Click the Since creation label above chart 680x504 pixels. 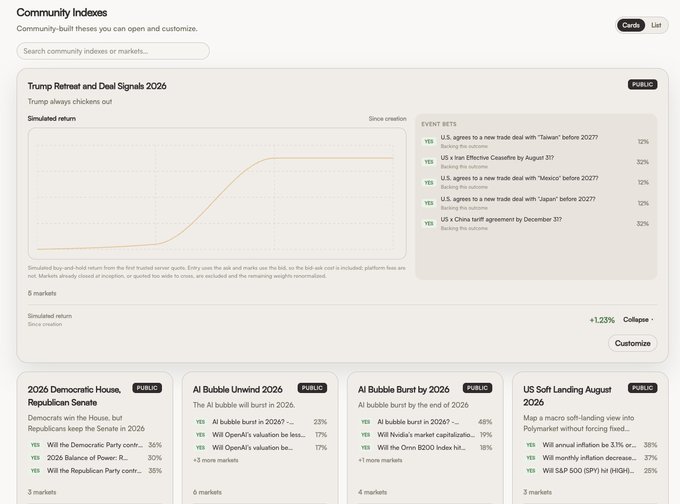(387, 118)
